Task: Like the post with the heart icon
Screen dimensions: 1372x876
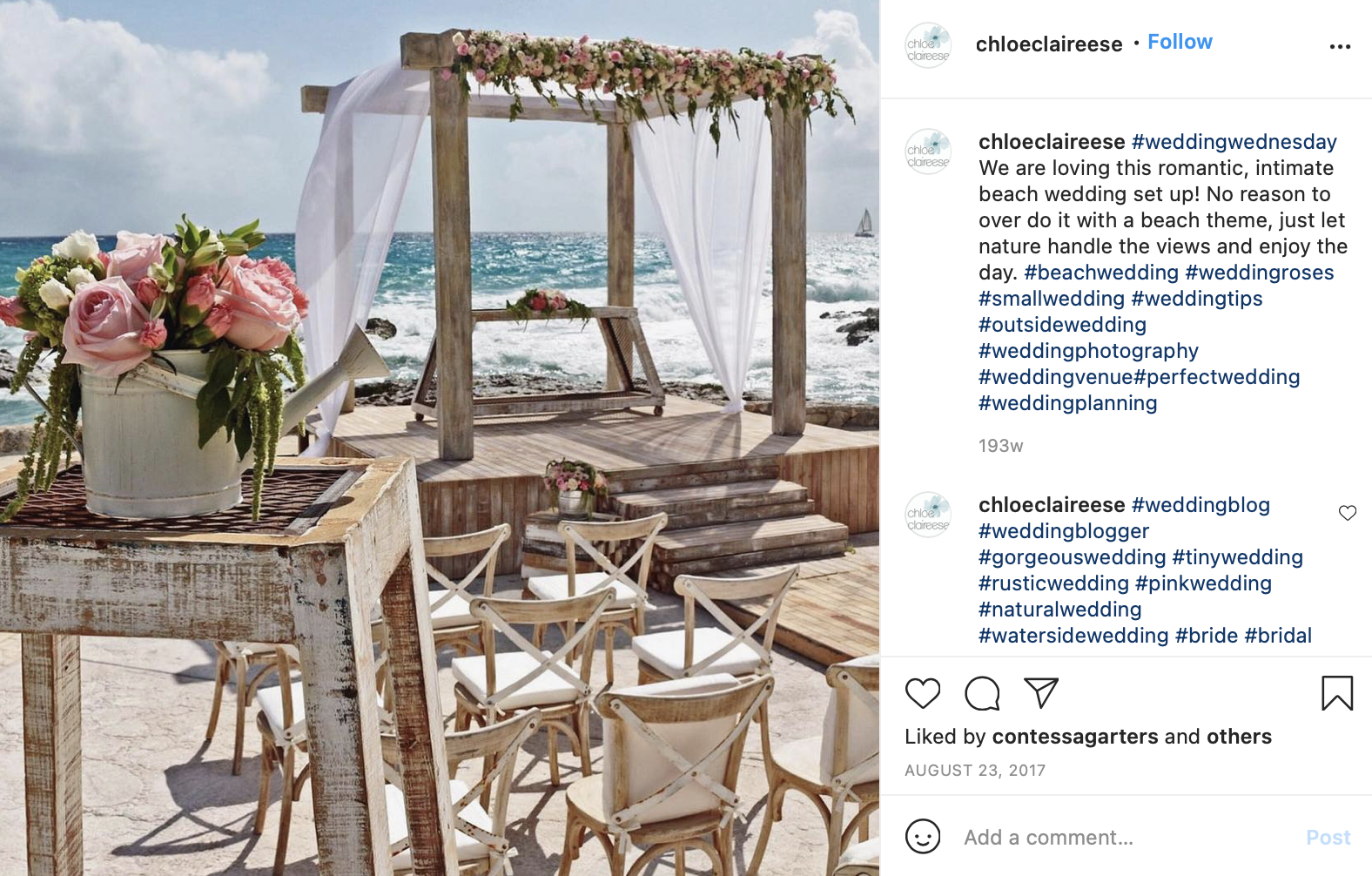Action: click(x=923, y=693)
